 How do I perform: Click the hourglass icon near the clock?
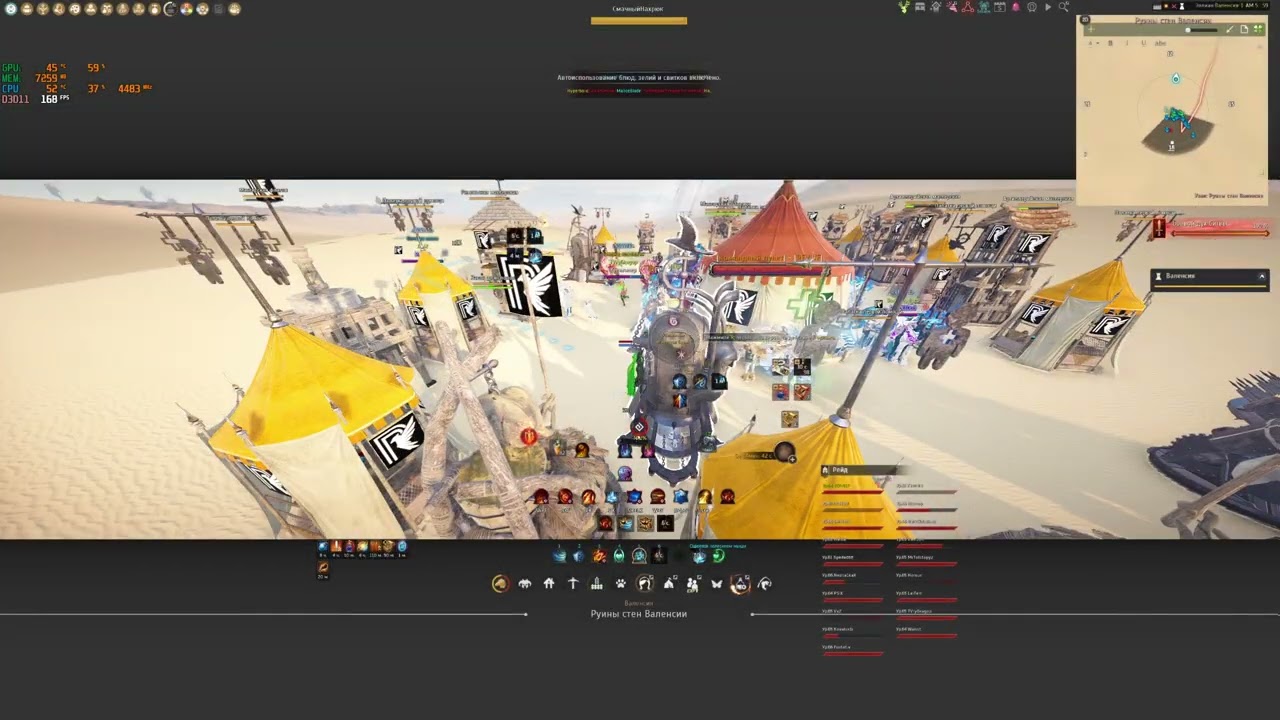pyautogui.click(x=1181, y=6)
